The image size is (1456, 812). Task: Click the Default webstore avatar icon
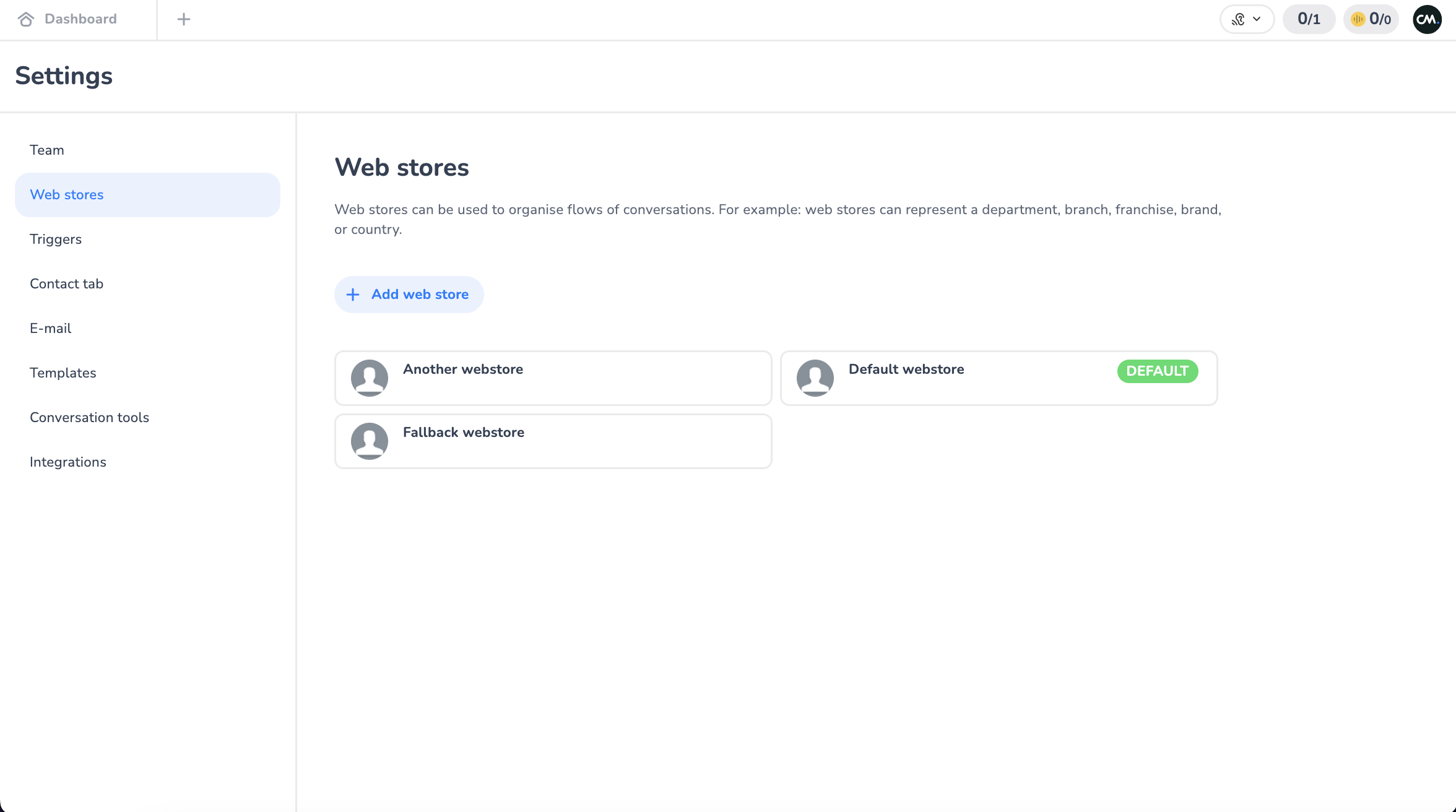click(815, 378)
